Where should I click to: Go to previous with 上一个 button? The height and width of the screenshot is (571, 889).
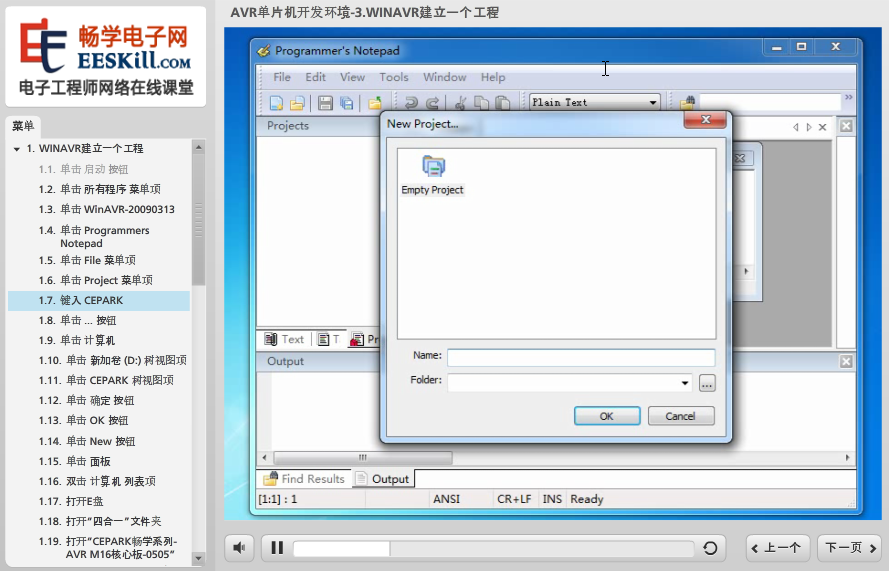click(776, 548)
